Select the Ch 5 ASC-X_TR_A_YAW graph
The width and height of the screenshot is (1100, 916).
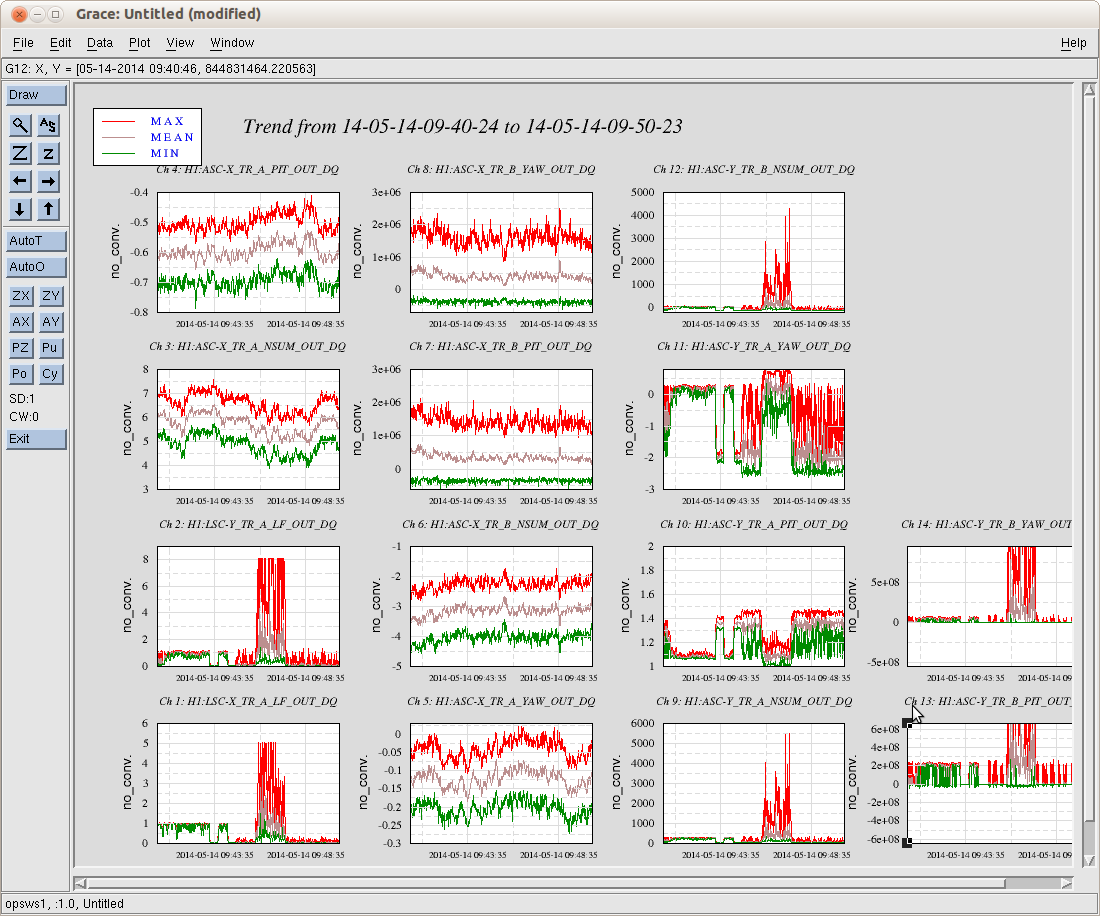(502, 783)
